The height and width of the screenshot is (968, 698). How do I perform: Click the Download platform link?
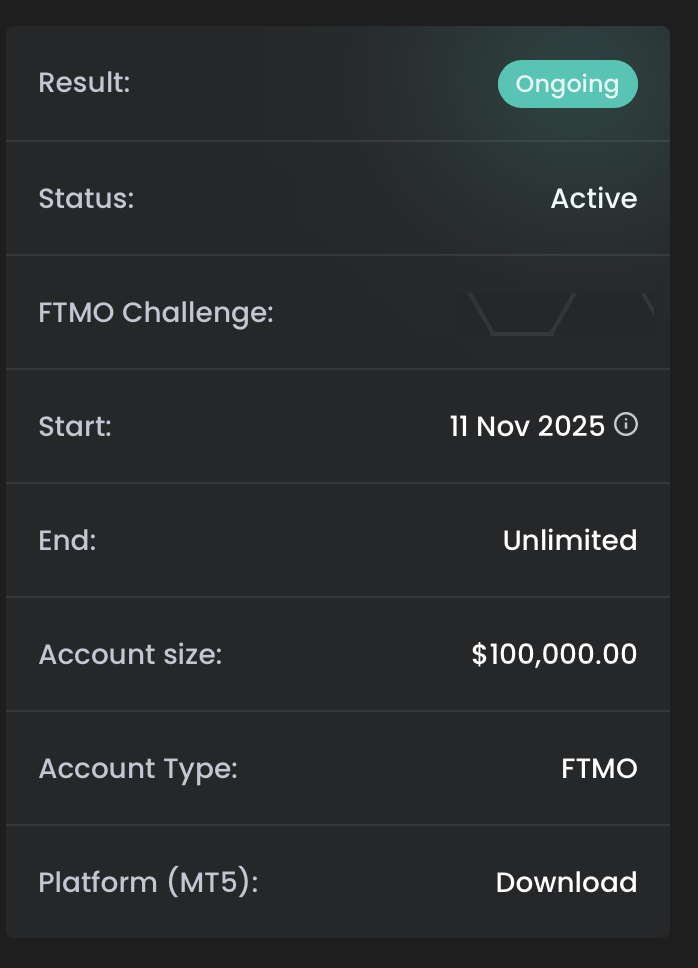tap(566, 882)
